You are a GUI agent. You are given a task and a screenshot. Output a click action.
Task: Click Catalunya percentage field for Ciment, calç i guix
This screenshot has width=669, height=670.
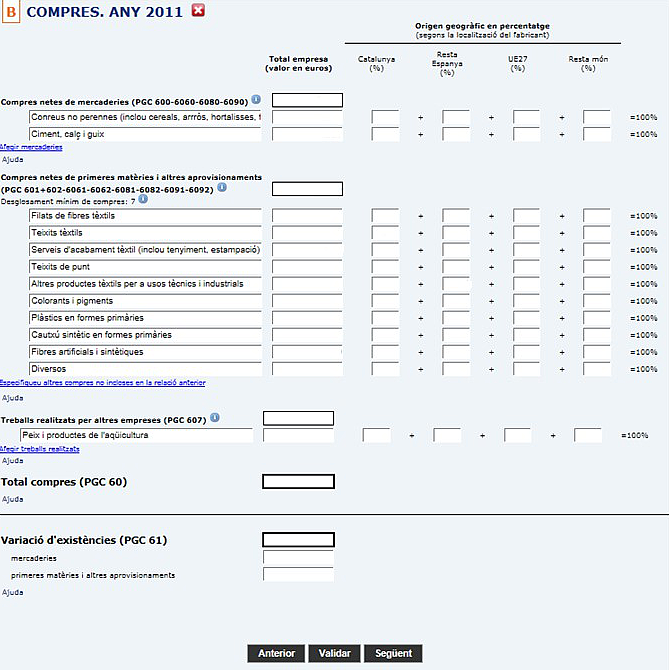click(x=385, y=135)
